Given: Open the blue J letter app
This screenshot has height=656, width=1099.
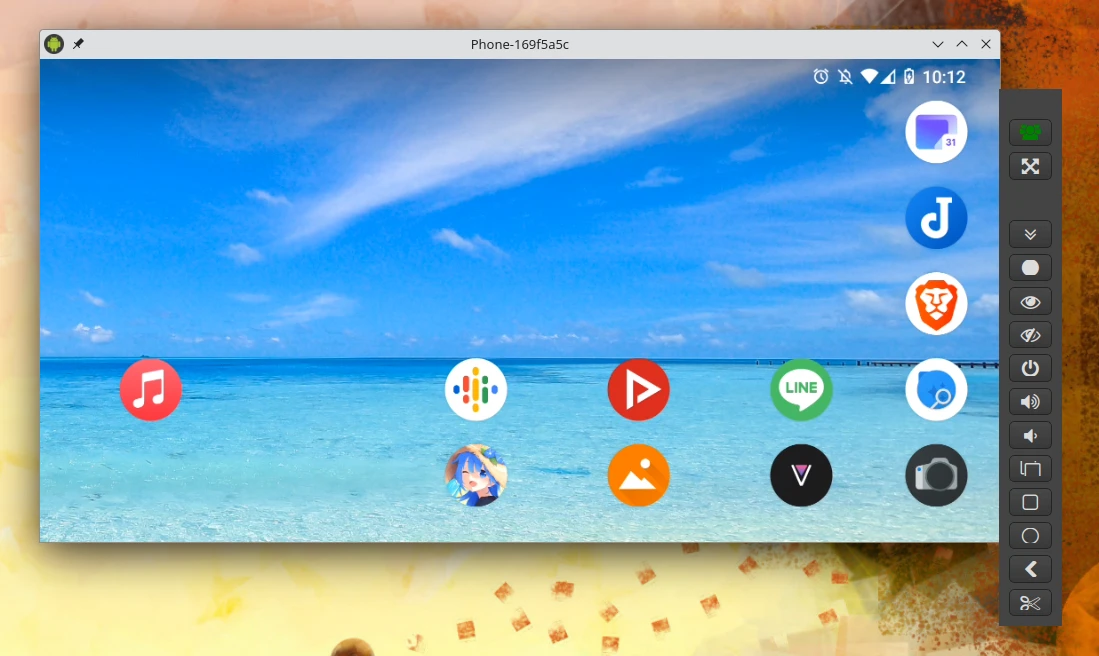Looking at the screenshot, I should 936,218.
